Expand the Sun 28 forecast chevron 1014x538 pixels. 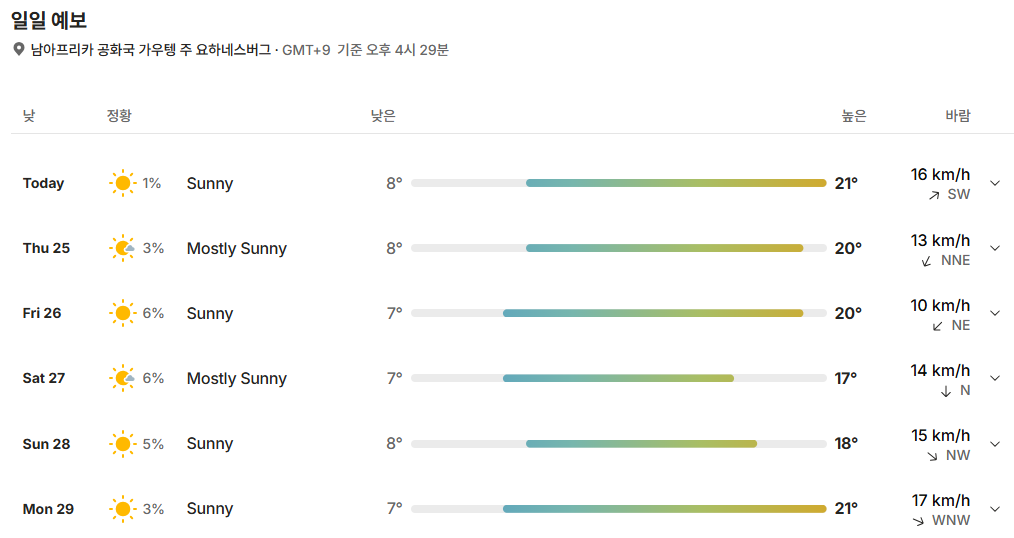click(x=995, y=444)
